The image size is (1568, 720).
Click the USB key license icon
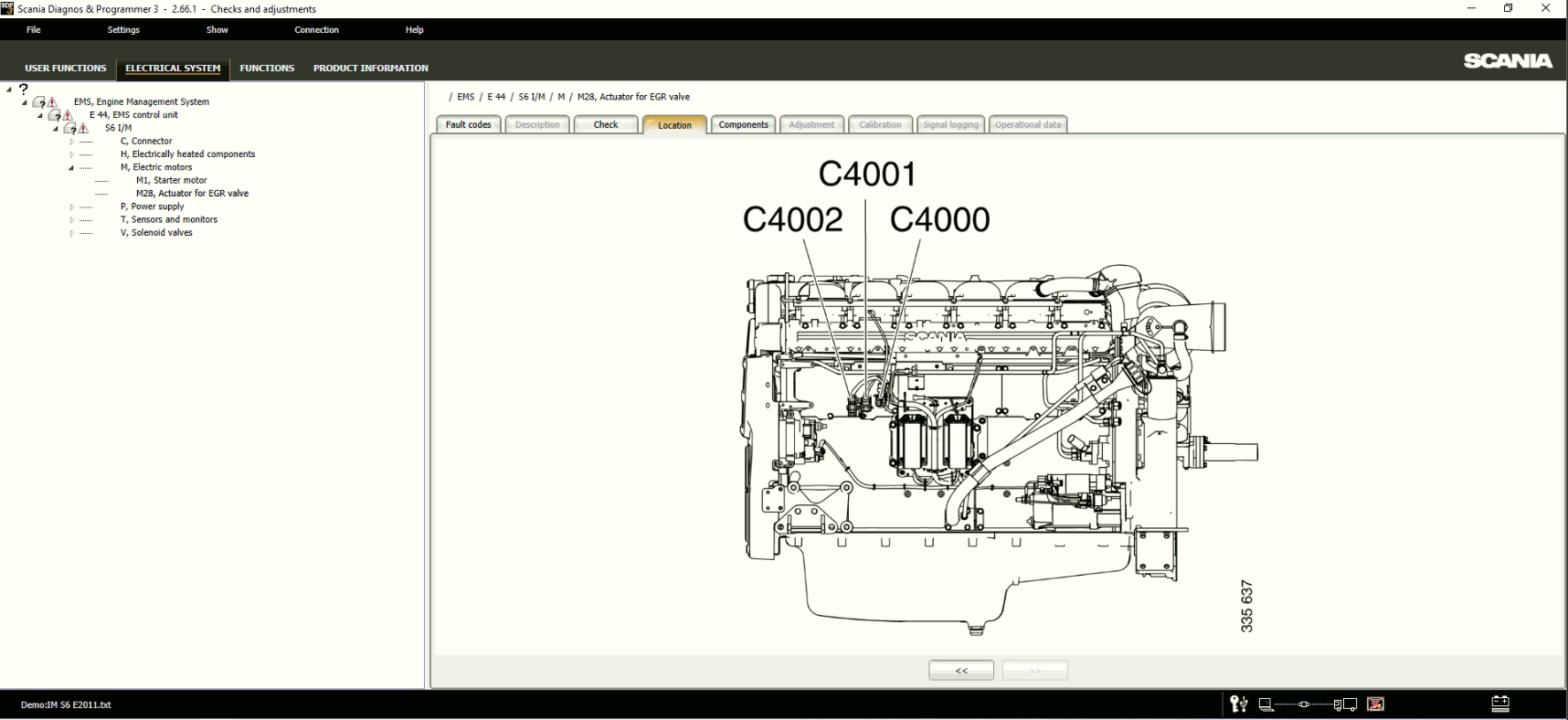pos(1239,704)
